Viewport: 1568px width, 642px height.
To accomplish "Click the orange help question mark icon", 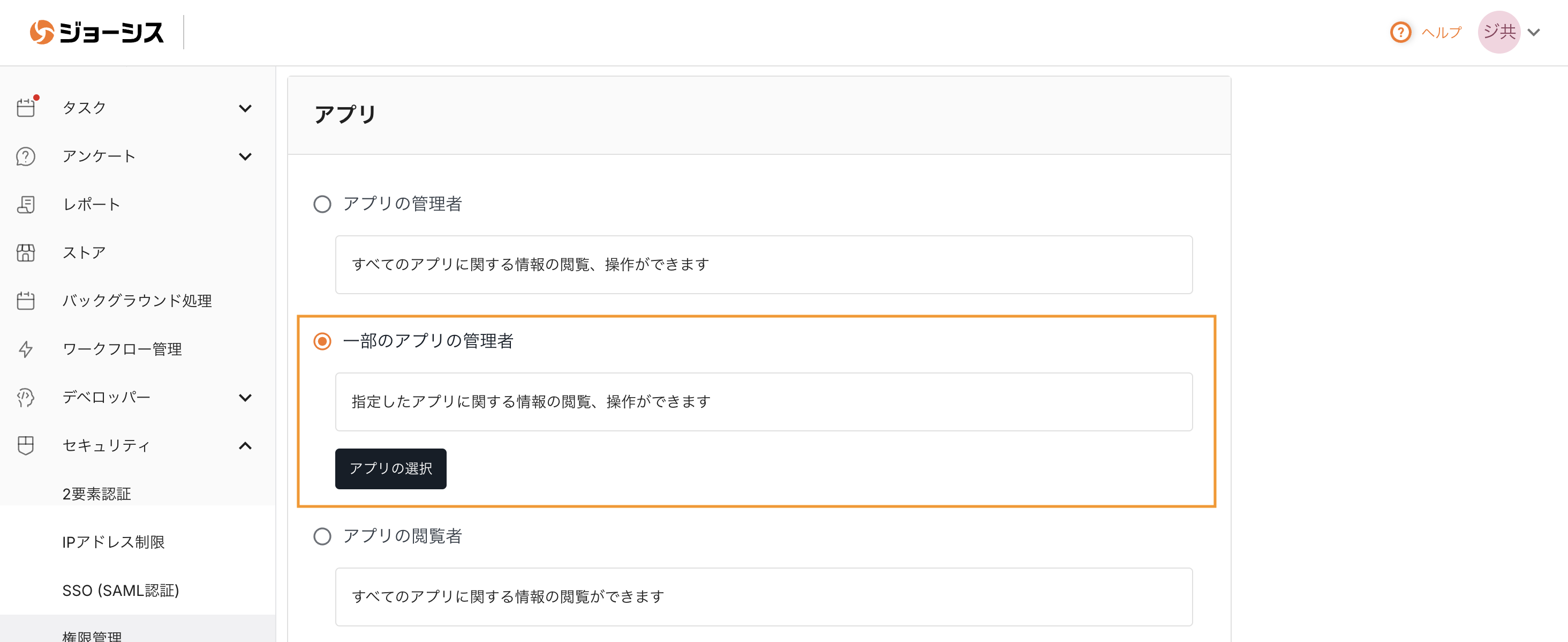I will 1400,32.
